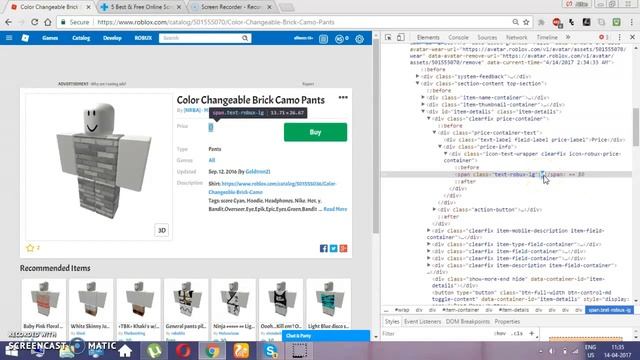Screen dimensions: 640x360
Task: Open ROBUX in Roblox navbar
Action: tap(143, 38)
